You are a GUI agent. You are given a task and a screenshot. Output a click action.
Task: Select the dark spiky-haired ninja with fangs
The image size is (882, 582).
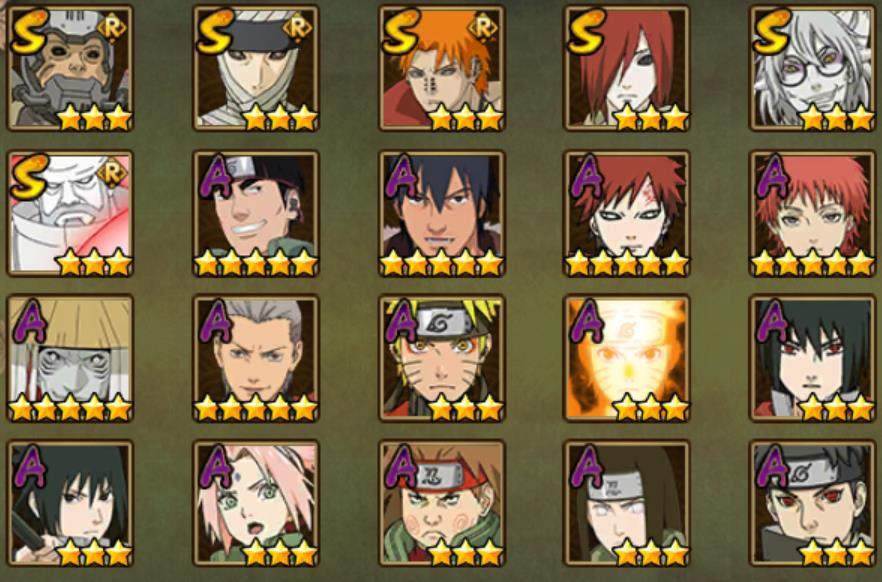click(442, 214)
